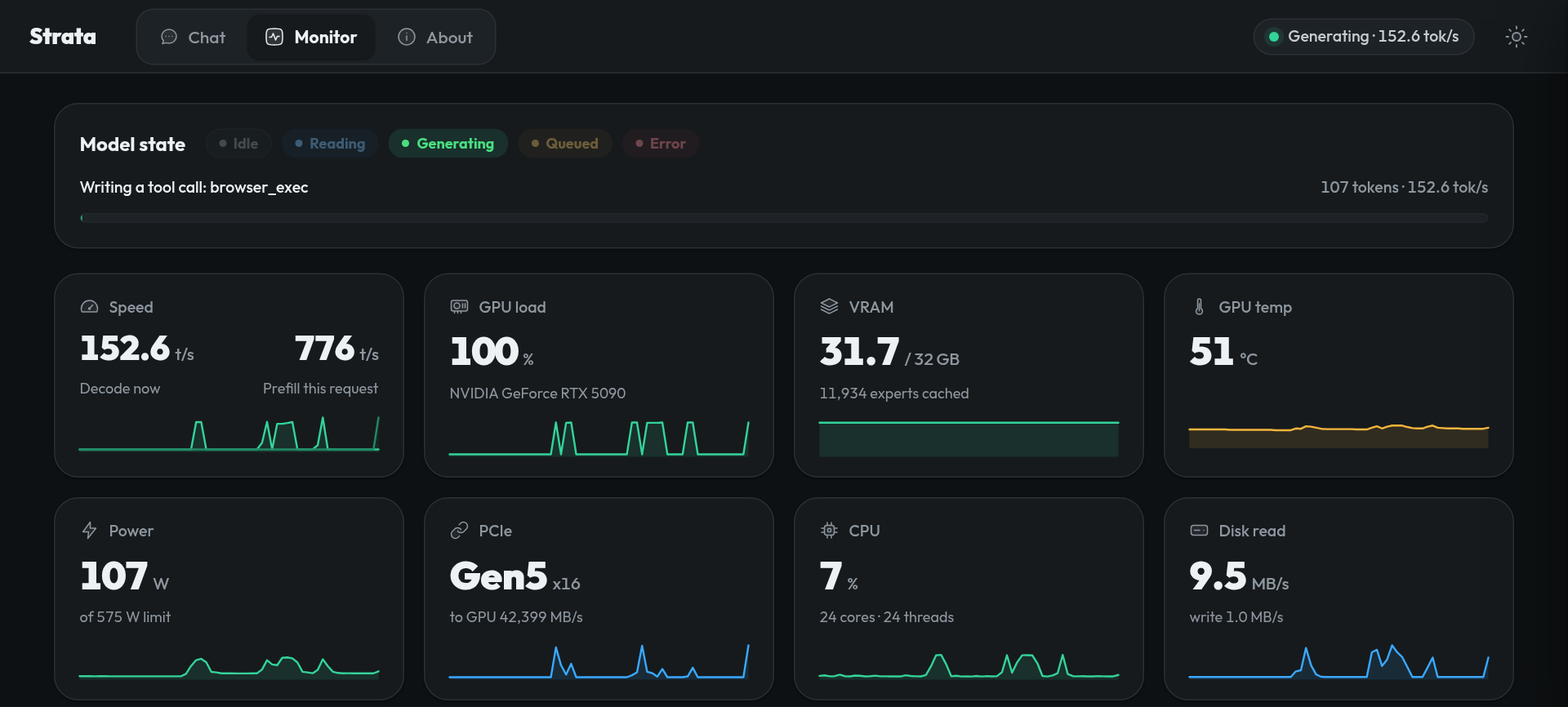Click the 100 % GPU load value

(492, 352)
